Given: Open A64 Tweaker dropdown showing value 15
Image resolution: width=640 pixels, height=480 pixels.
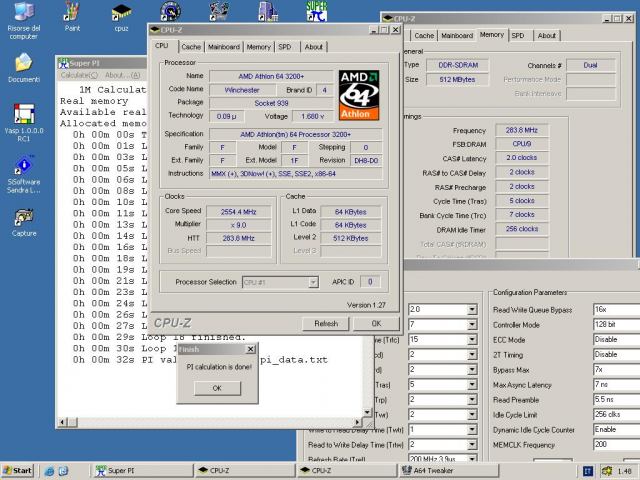Looking at the screenshot, I should tap(472, 340).
